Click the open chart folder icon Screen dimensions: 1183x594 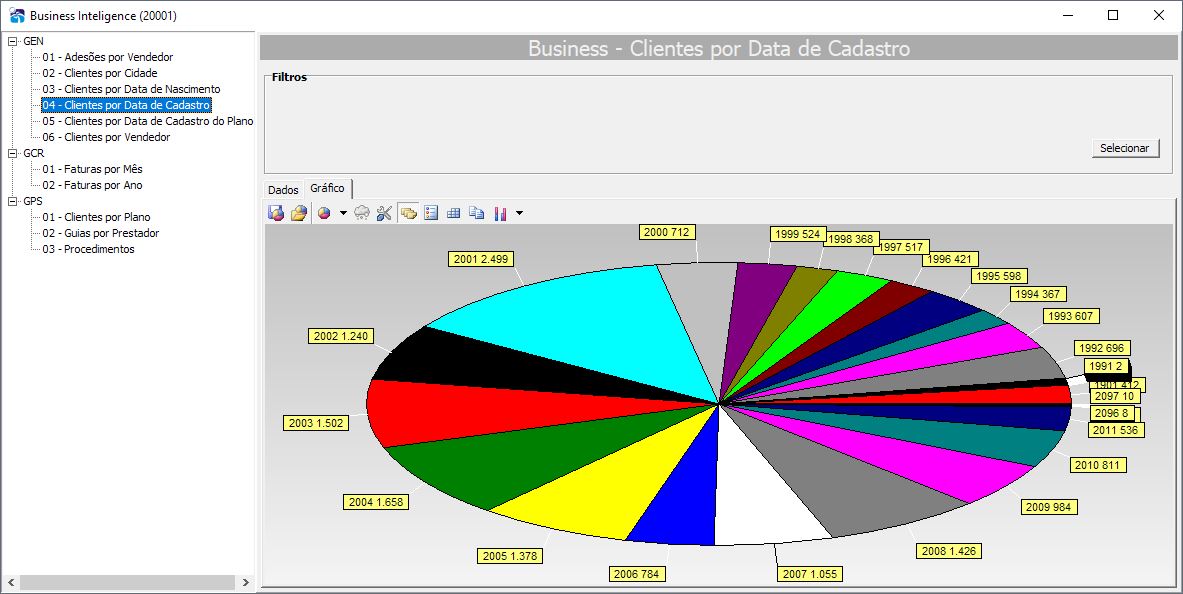point(299,213)
